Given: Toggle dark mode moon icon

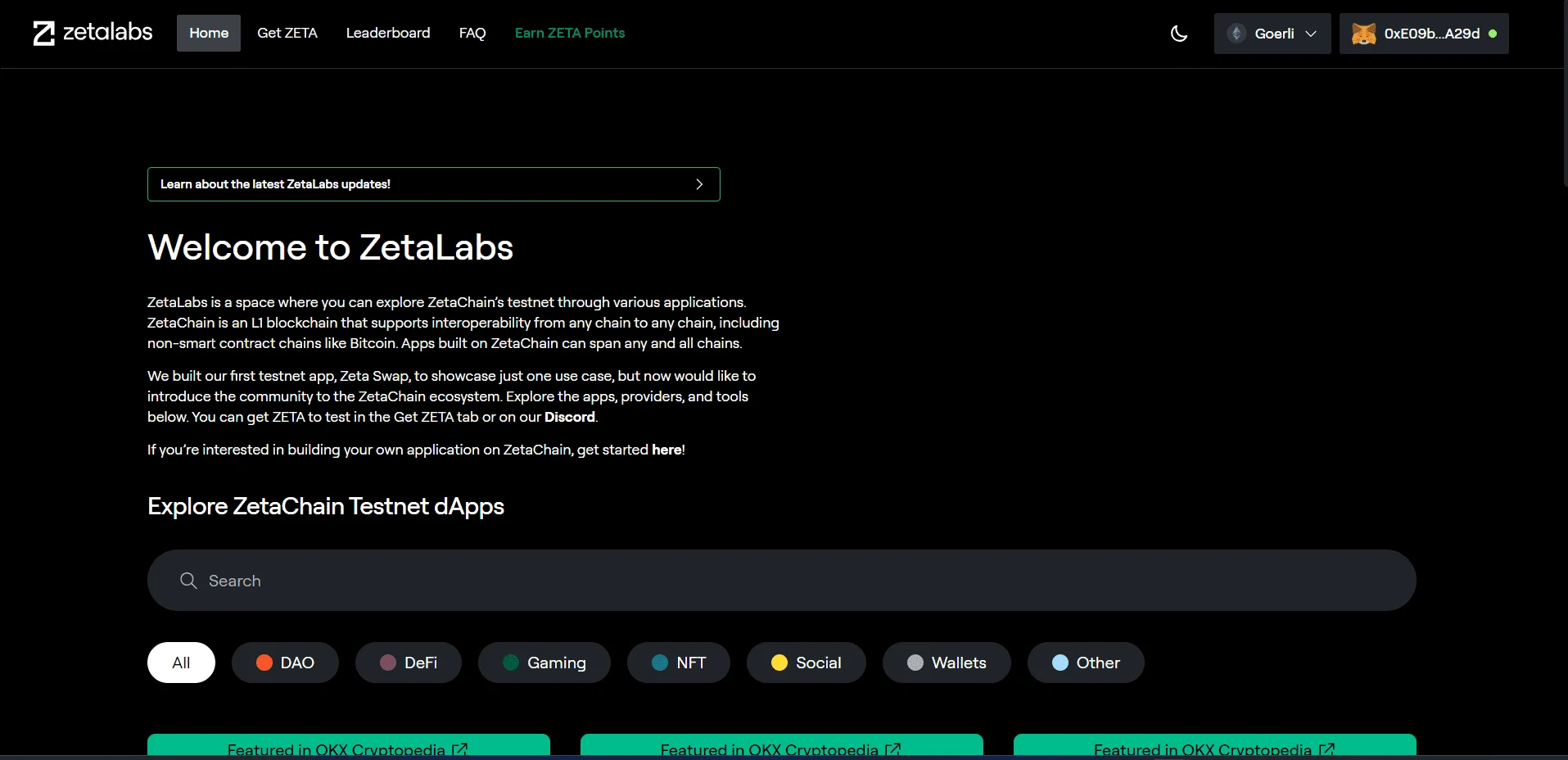Looking at the screenshot, I should click(1179, 34).
